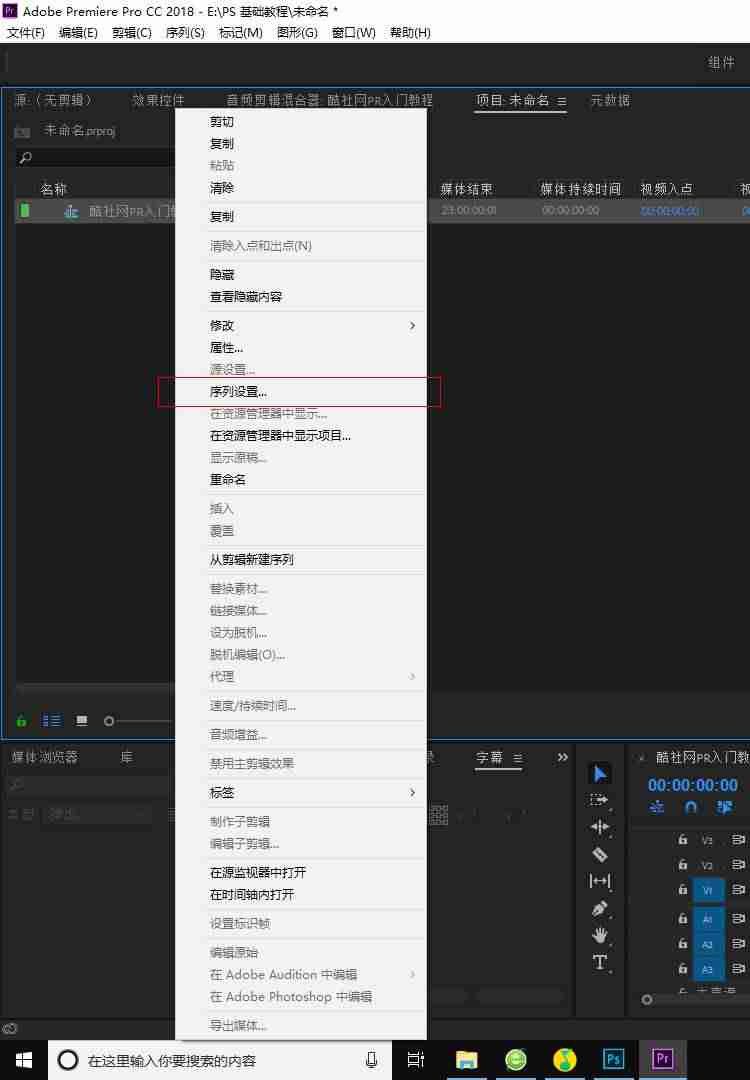Toggle track lock on A1
This screenshot has width=750, height=1080.
coord(683,918)
